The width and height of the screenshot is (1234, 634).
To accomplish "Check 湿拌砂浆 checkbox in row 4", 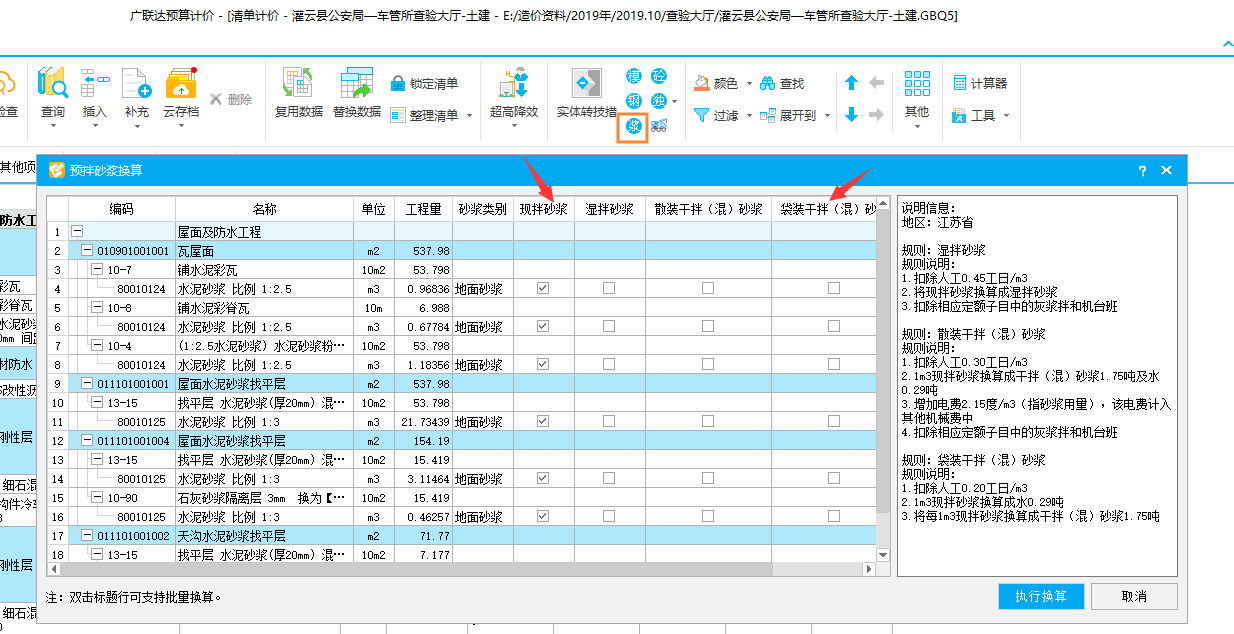I will click(609, 288).
